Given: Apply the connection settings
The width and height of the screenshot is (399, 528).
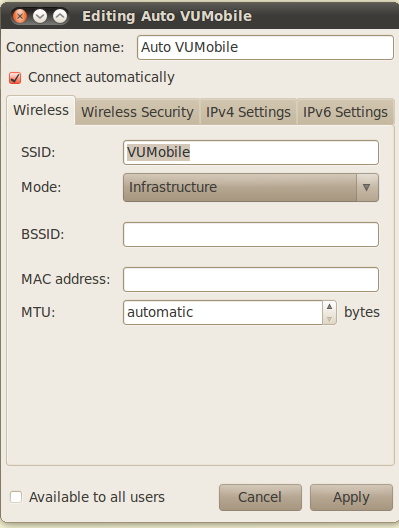Looking at the screenshot, I should 351,497.
